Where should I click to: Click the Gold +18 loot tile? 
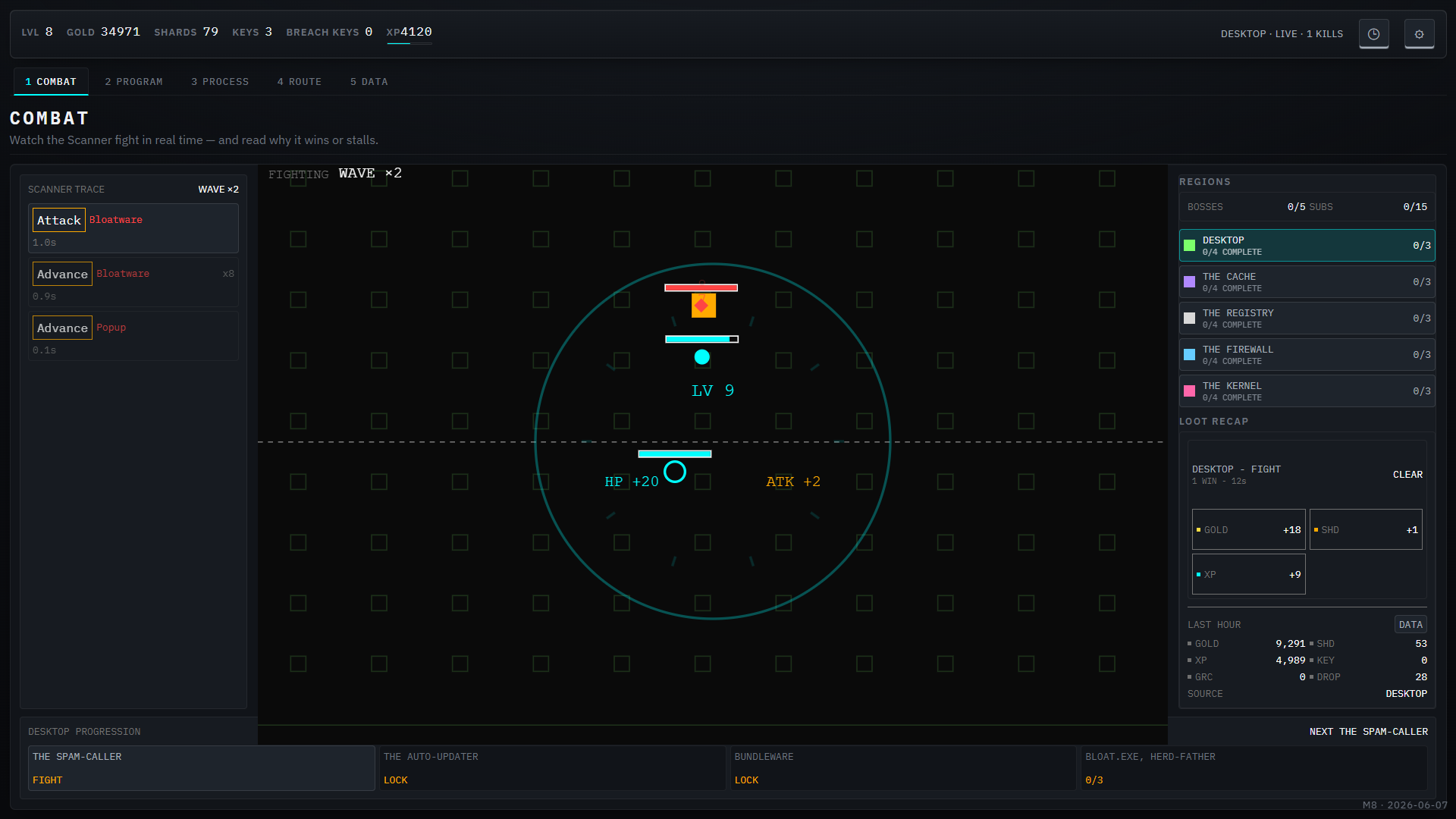click(x=1249, y=530)
